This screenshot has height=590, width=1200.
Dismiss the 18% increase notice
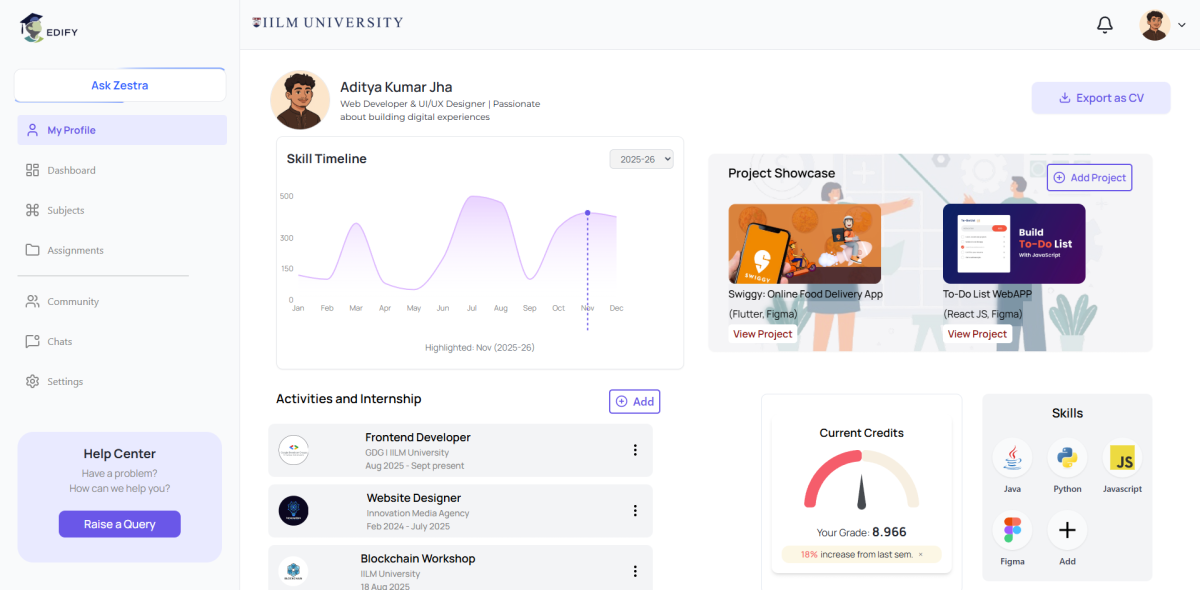pos(921,554)
